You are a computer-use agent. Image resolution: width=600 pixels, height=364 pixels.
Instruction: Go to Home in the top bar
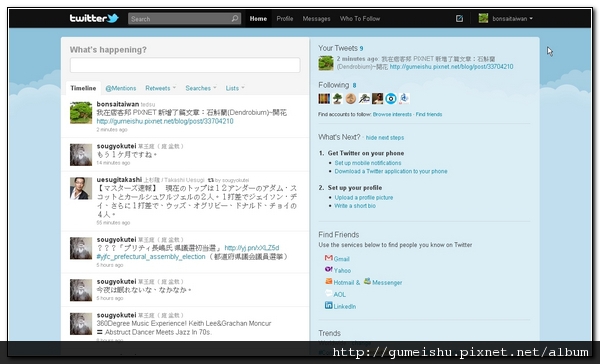coord(258,18)
